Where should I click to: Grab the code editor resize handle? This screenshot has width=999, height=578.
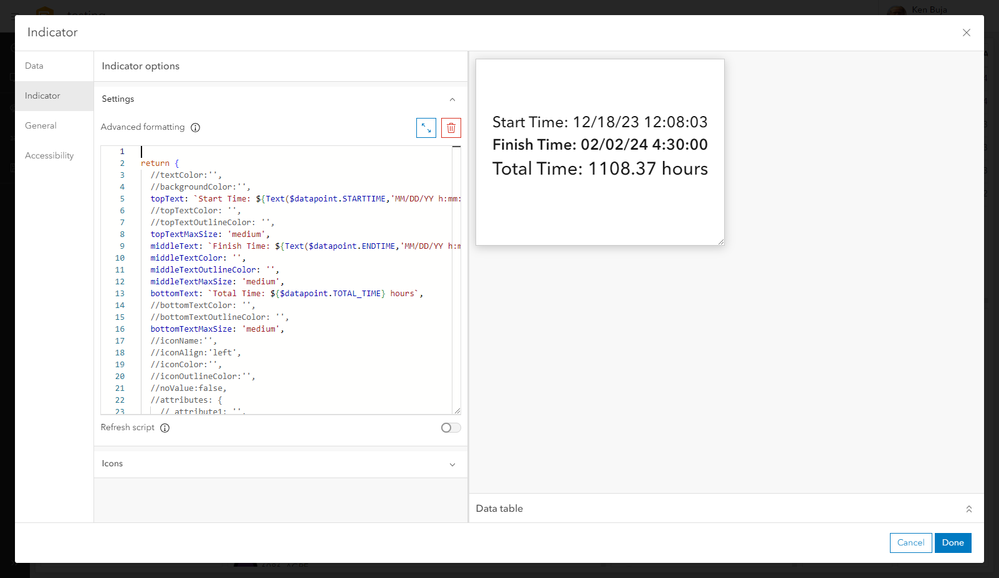457,411
